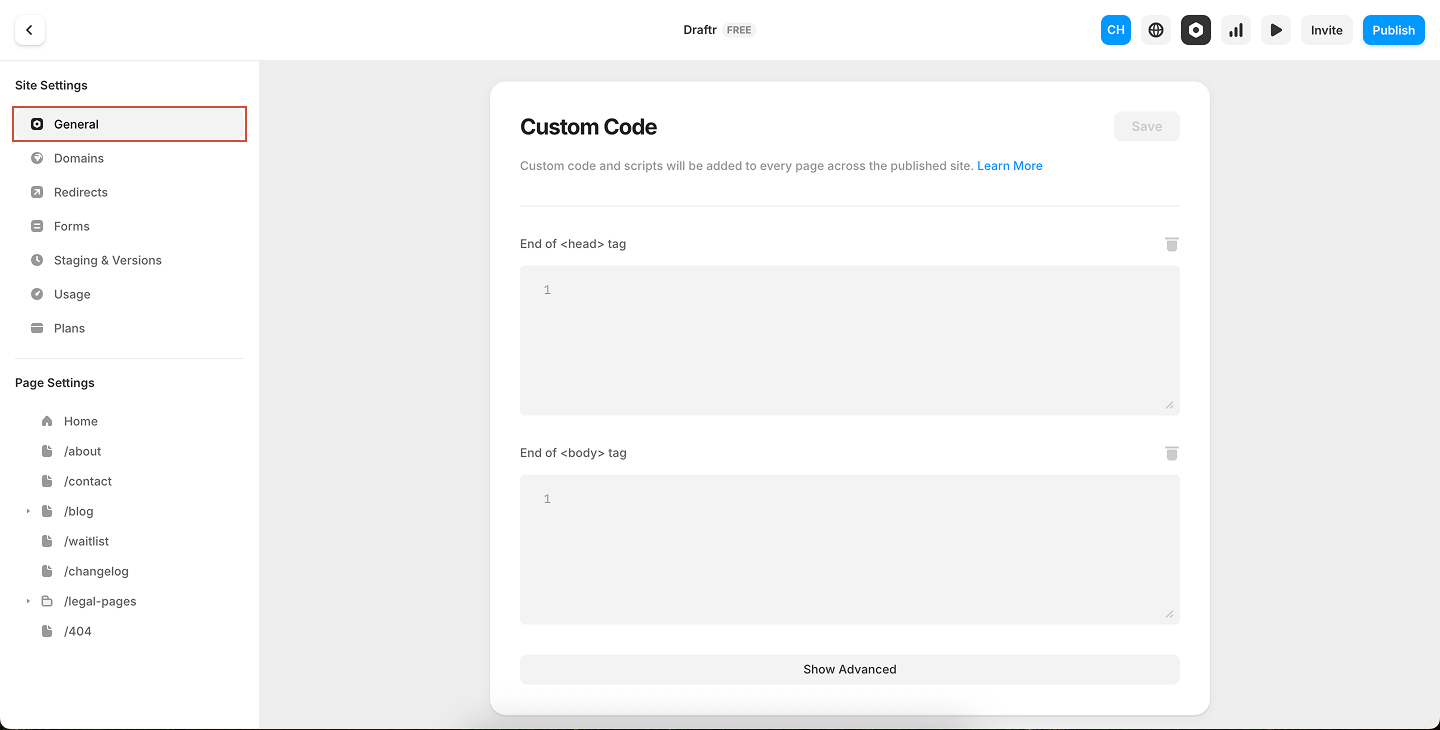Viewport: 1440px width, 730px height.
Task: Click the Plans card icon
Action: pyautogui.click(x=37, y=328)
